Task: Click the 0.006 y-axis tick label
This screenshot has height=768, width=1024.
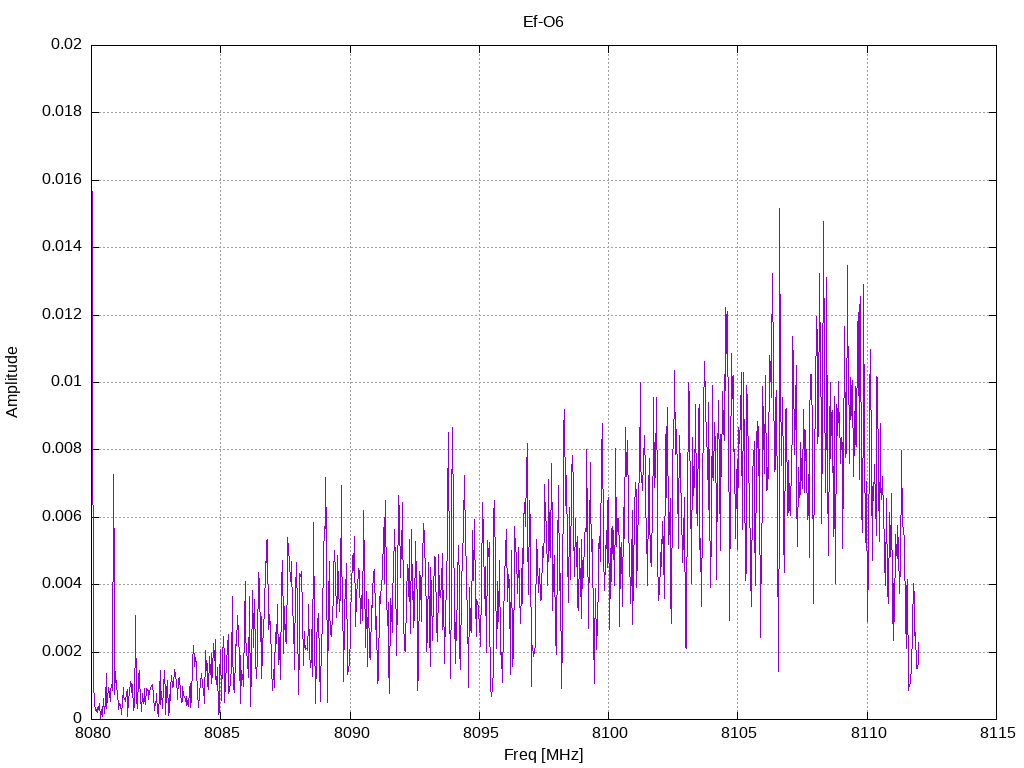Action: 62,517
